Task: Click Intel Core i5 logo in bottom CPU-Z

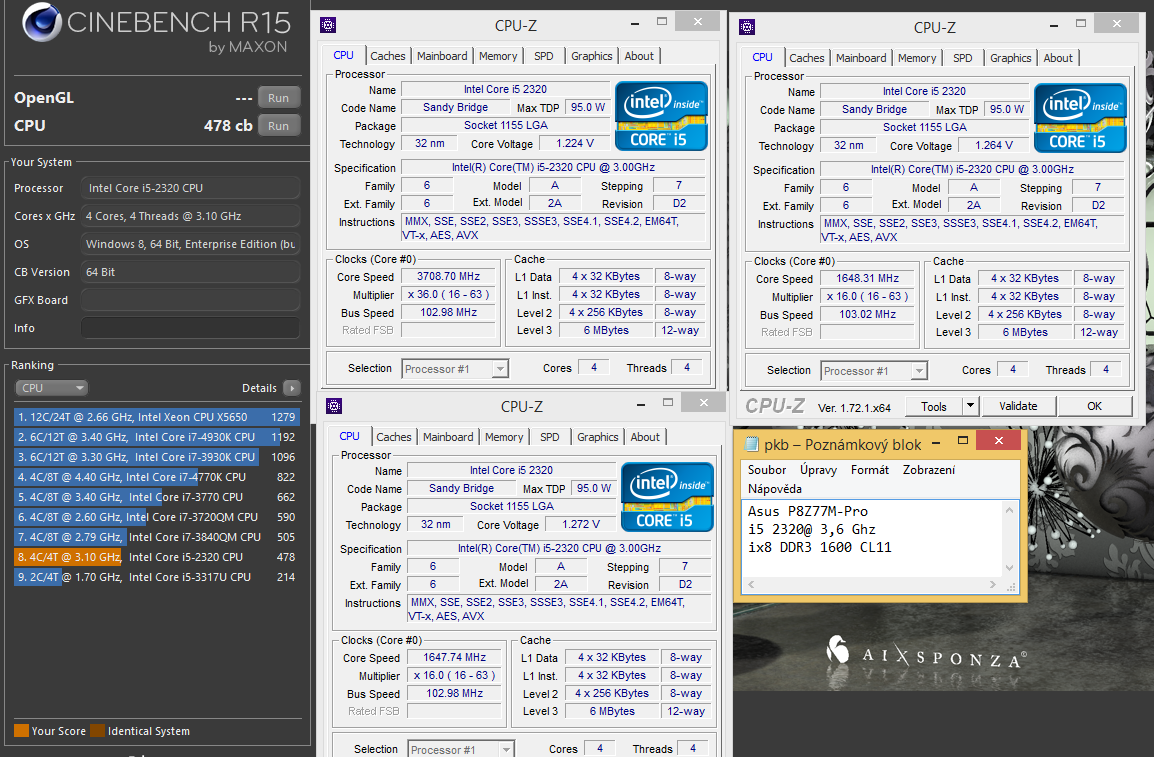Action: tap(667, 497)
